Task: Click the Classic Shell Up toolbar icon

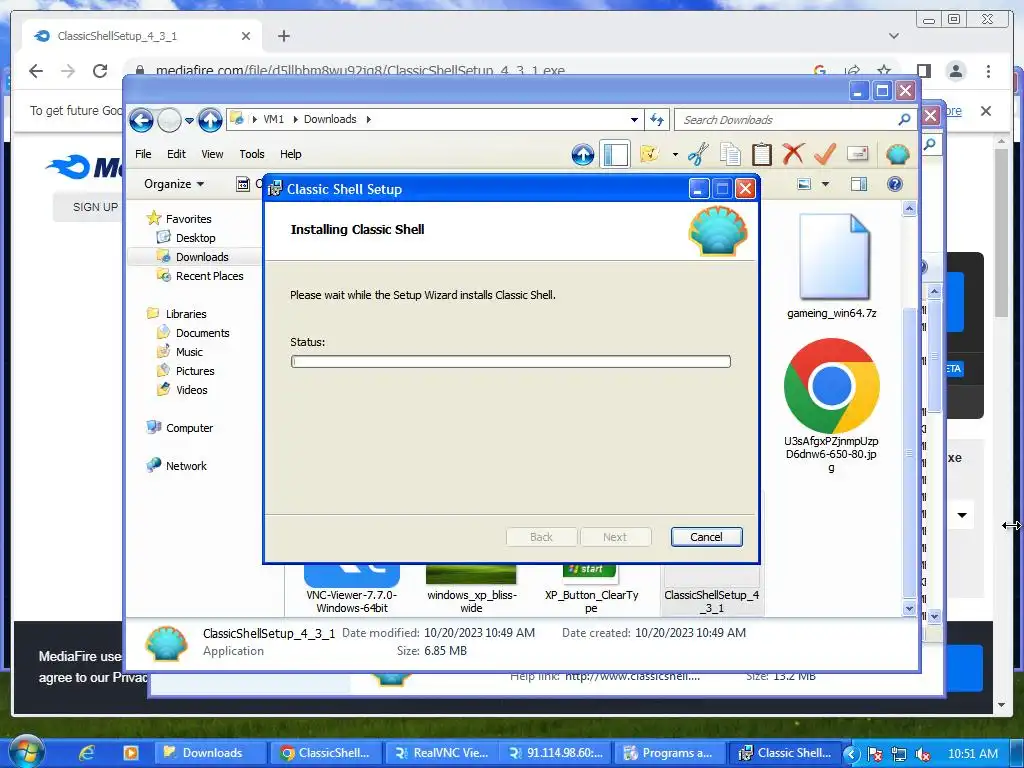Action: tap(583, 155)
